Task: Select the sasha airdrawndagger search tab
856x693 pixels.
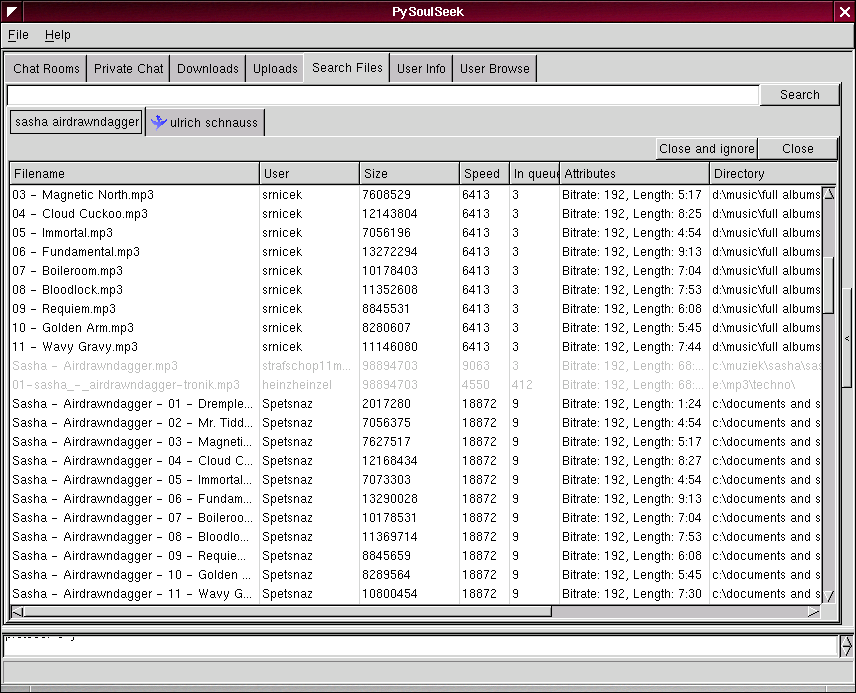Action: coord(77,122)
